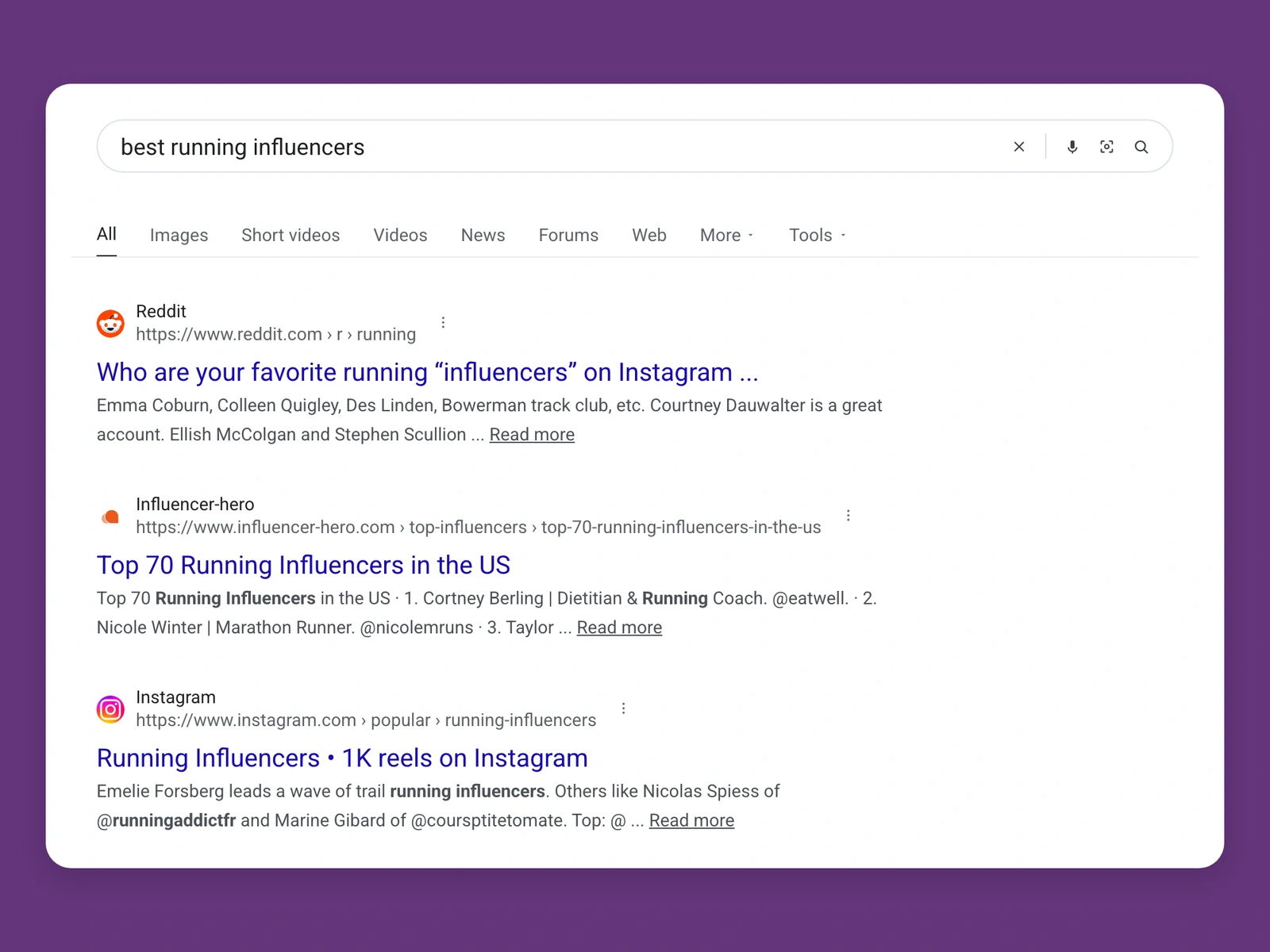The image size is (1270, 952).
Task: Switch to the Short videos tab
Action: (x=291, y=236)
